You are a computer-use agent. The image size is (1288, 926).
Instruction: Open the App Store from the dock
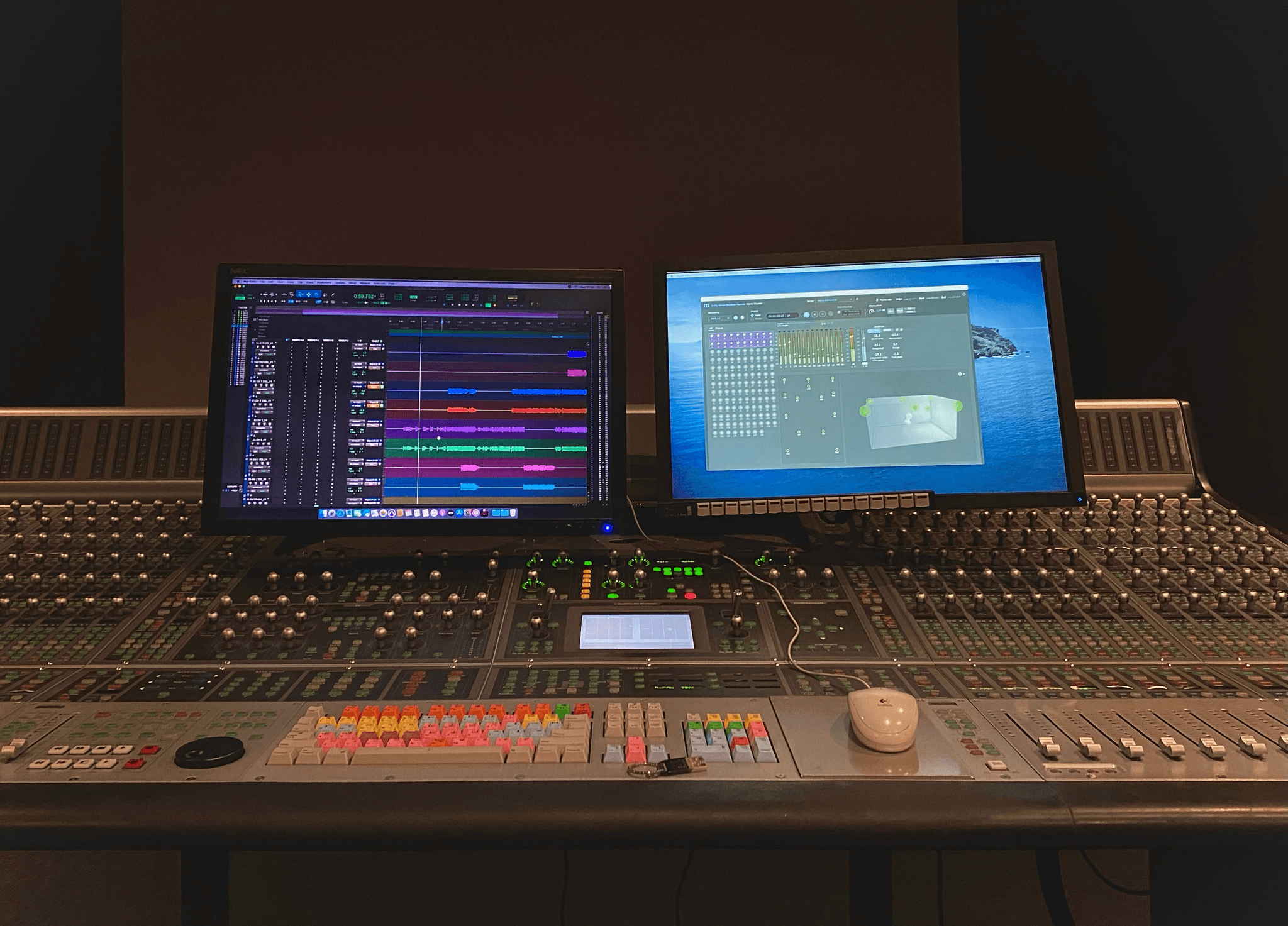(x=459, y=513)
